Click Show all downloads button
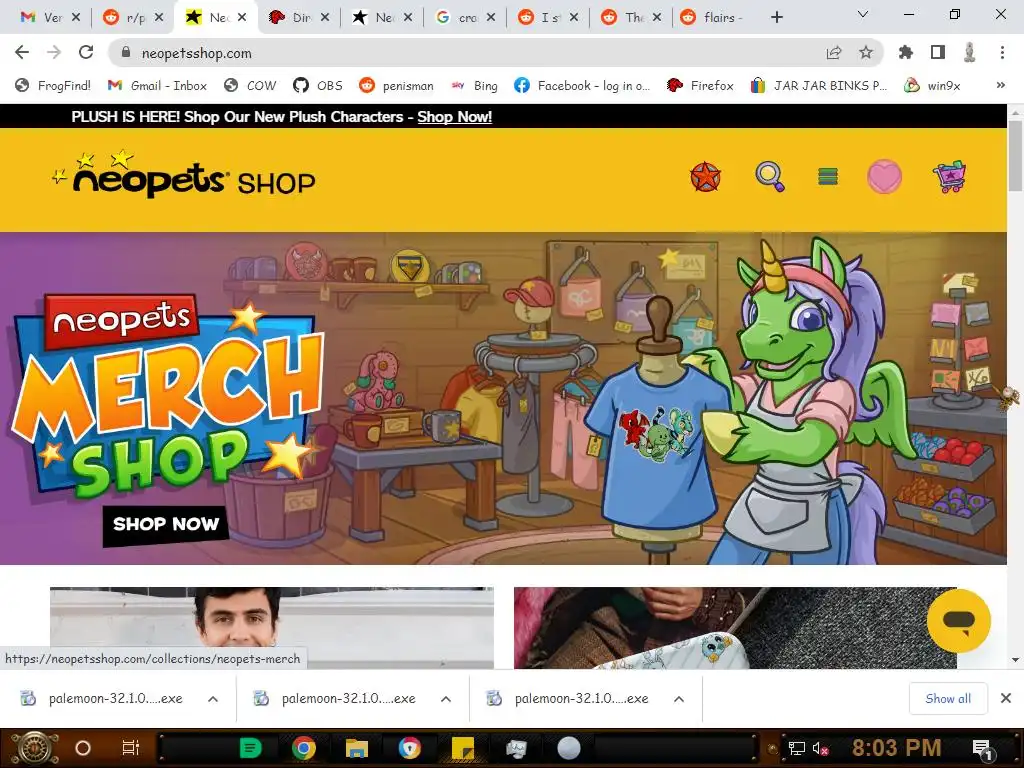Viewport: 1024px width, 768px height. pos(948,699)
